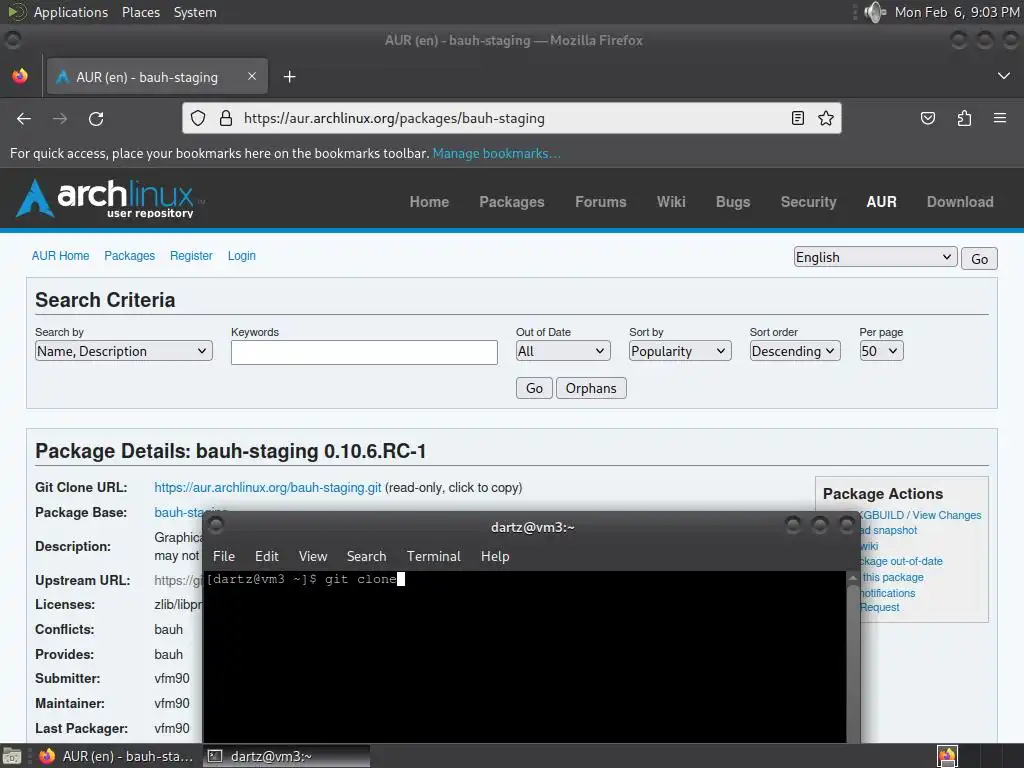Open terminal Help menu
Viewport: 1024px width, 768px height.
[494, 556]
